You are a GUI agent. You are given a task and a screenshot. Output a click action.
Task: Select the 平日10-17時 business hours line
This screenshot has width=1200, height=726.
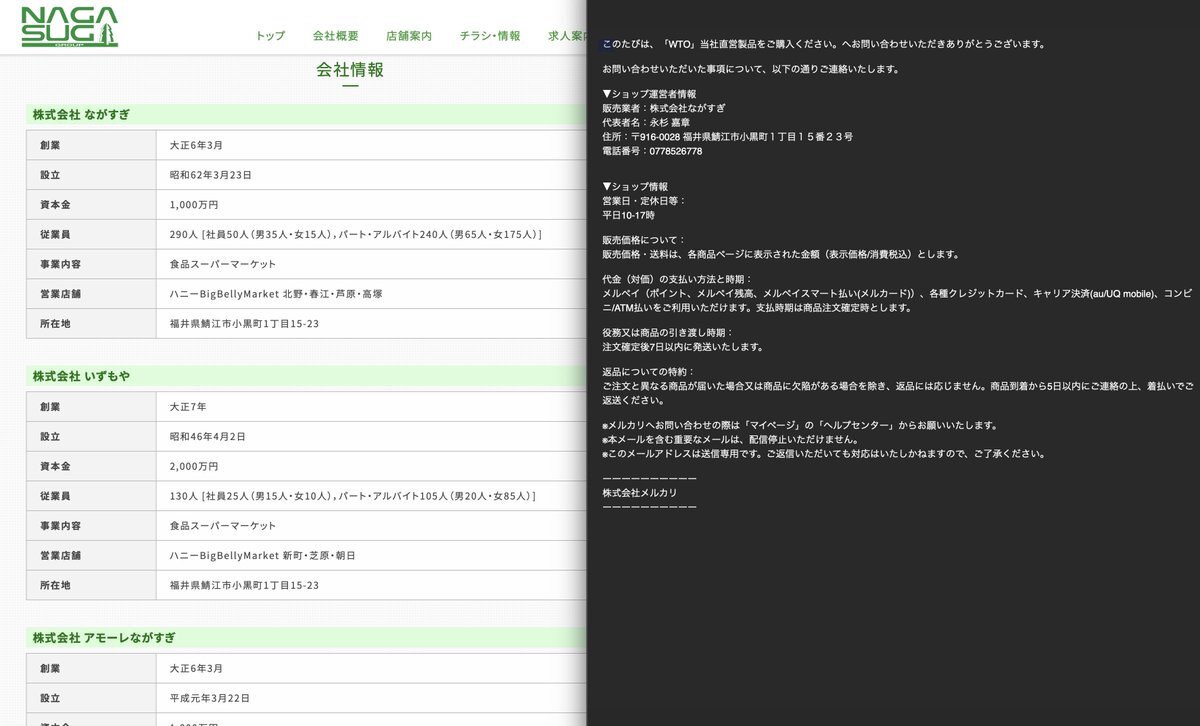pyautogui.click(x=628, y=215)
